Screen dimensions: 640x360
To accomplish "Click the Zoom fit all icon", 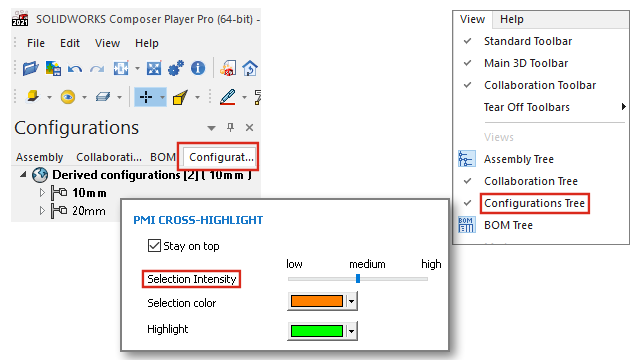I will click(154, 68).
